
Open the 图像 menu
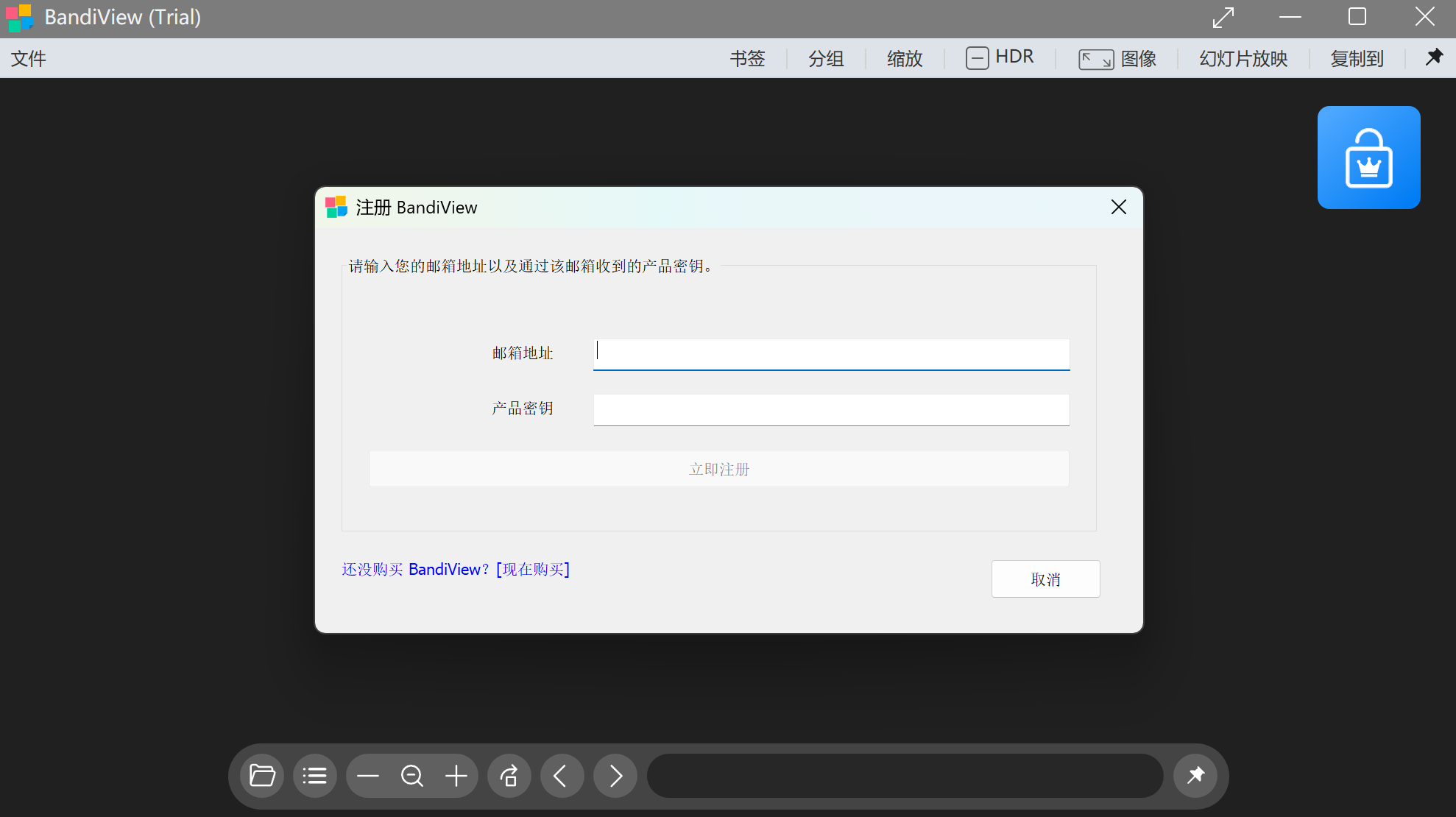[x=1139, y=58]
